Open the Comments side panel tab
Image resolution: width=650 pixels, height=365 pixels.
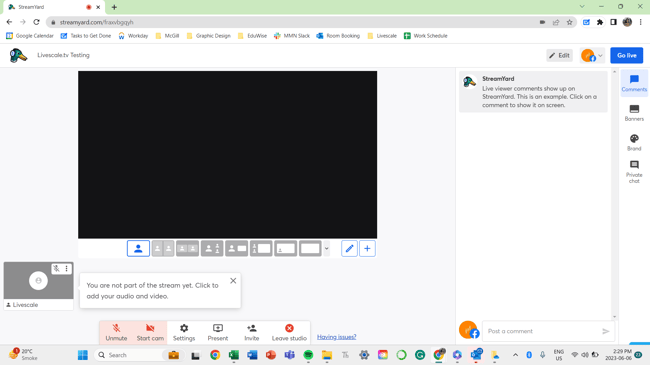(x=634, y=83)
